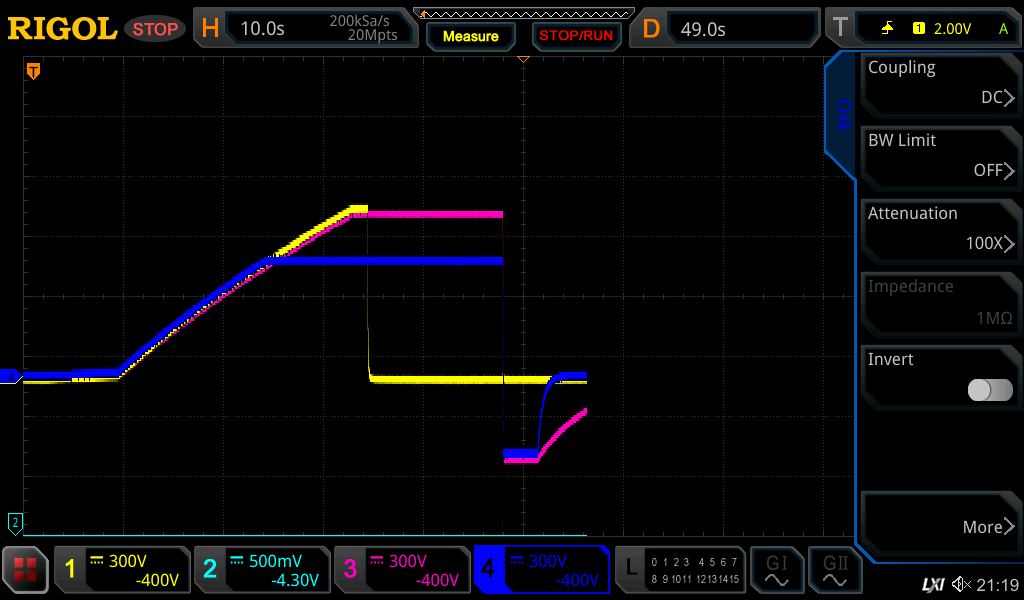1024x600 pixels.
Task: Click the waveform memory position bar
Action: [523, 13]
